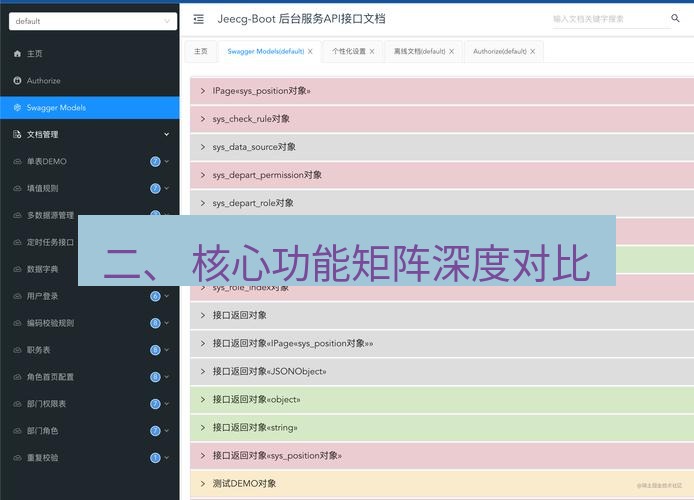Expand the 部门角色 menu chevron

tap(167, 431)
